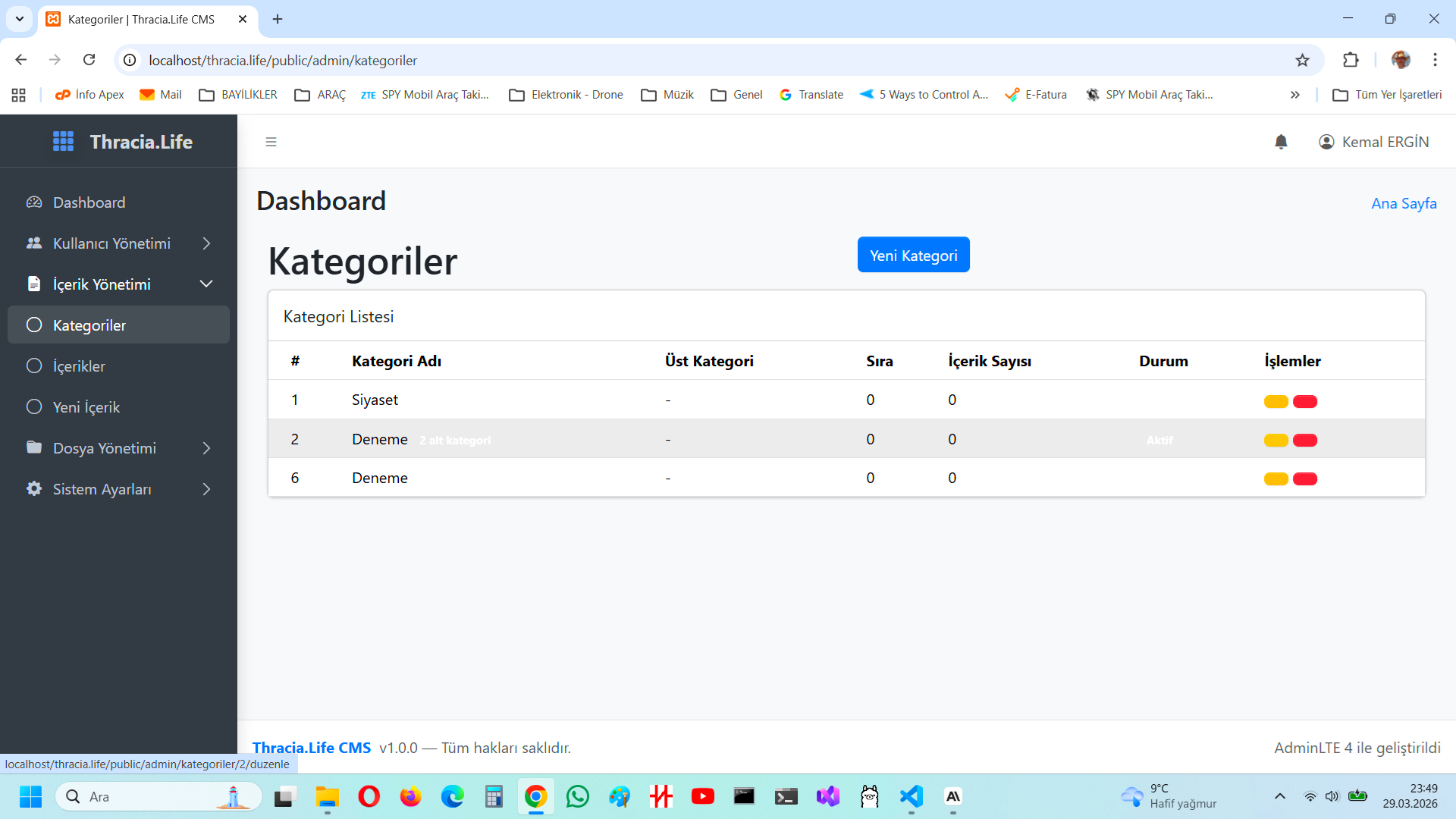View site information icon in address bar
Screen dimensions: 1456x819
pos(130,60)
